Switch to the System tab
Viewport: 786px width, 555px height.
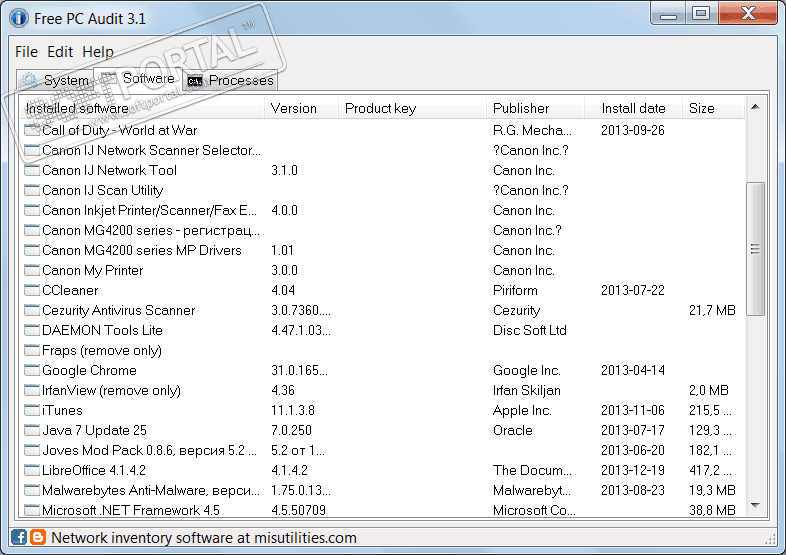[x=55, y=80]
